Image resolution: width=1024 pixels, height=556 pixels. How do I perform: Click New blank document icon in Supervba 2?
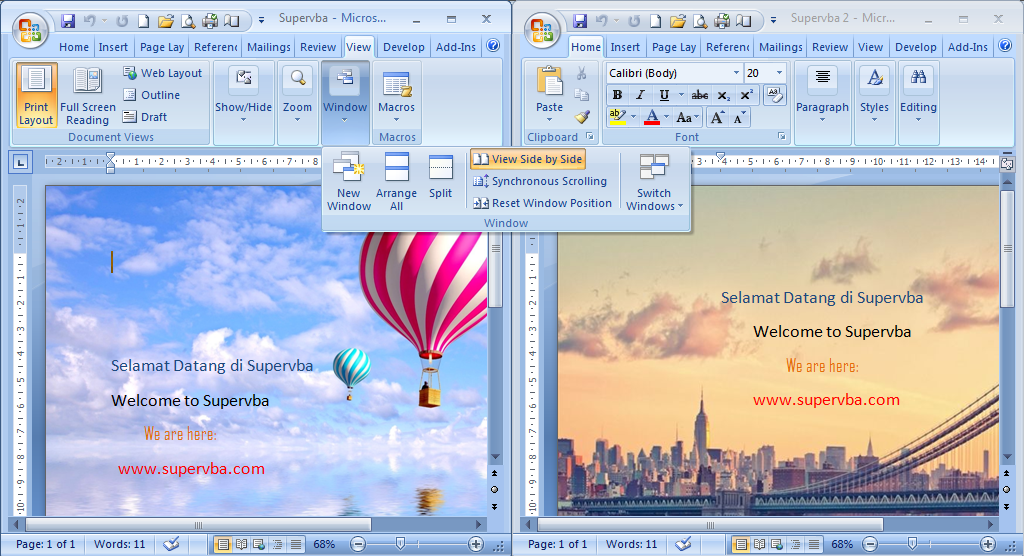coord(656,21)
